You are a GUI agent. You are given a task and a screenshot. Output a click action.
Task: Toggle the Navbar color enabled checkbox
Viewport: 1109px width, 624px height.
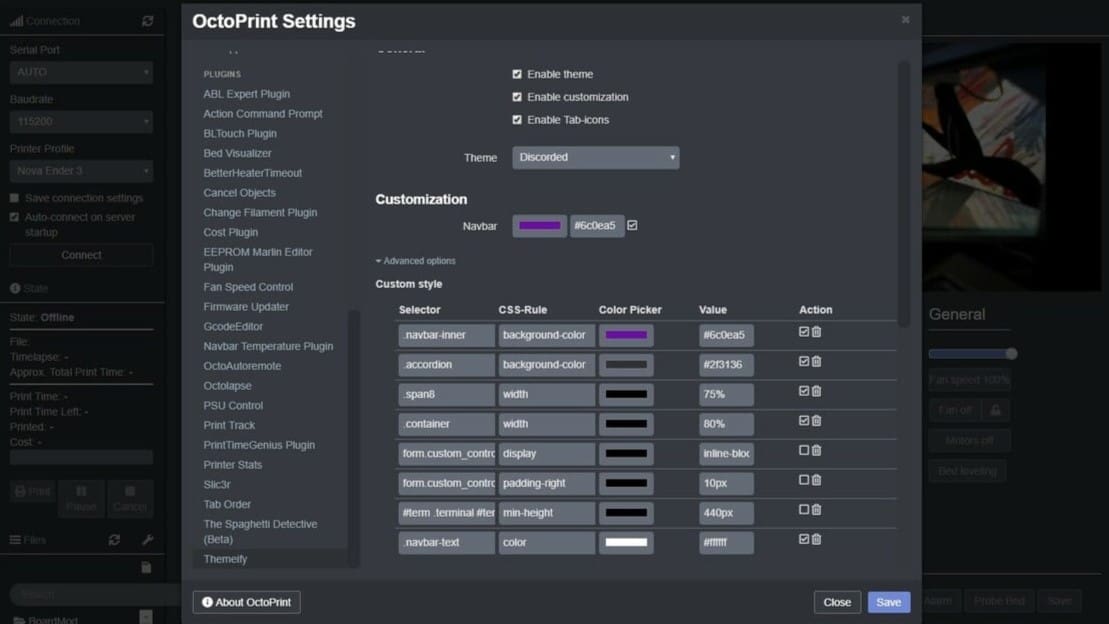(632, 226)
